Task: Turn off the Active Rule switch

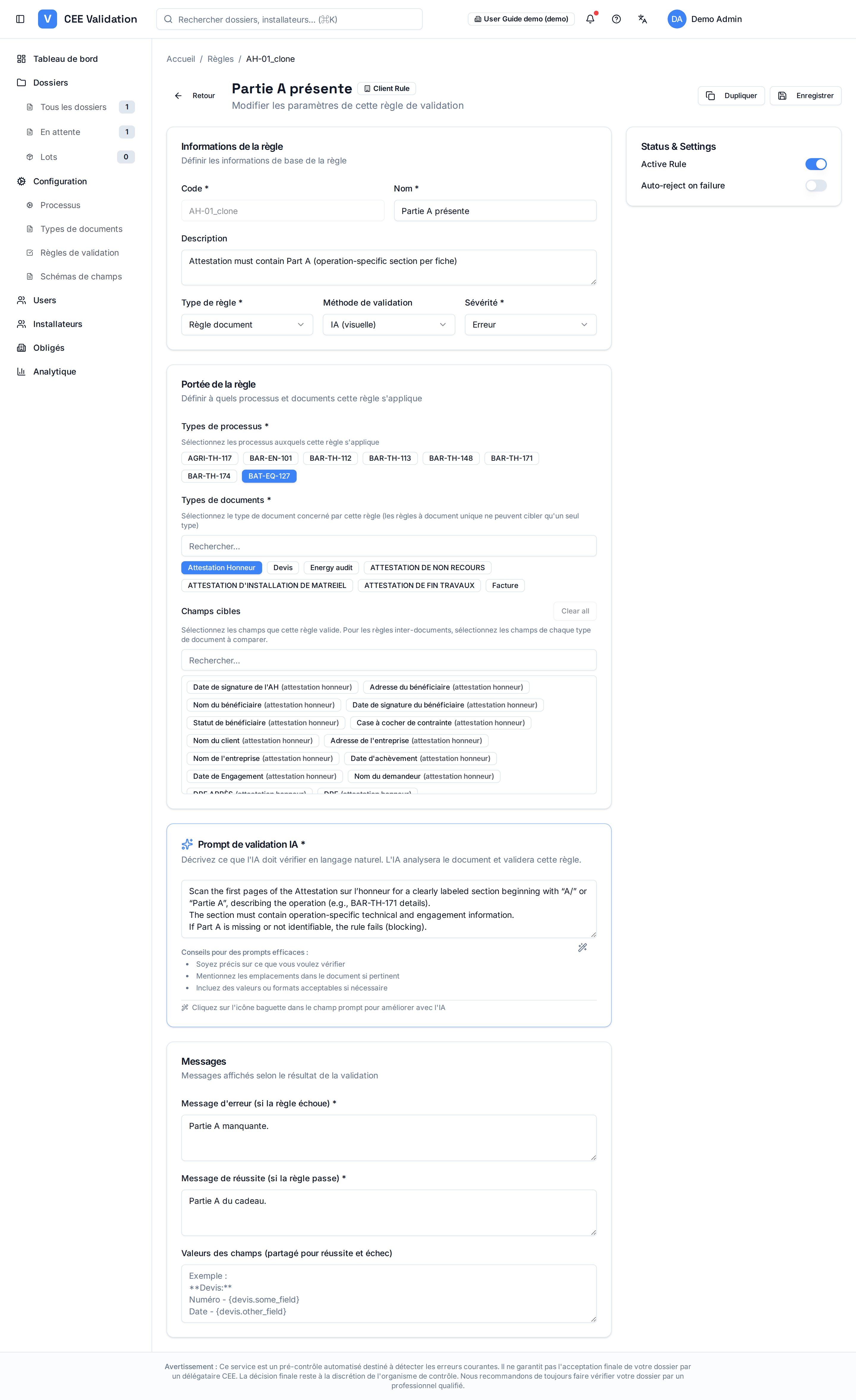Action: click(816, 164)
